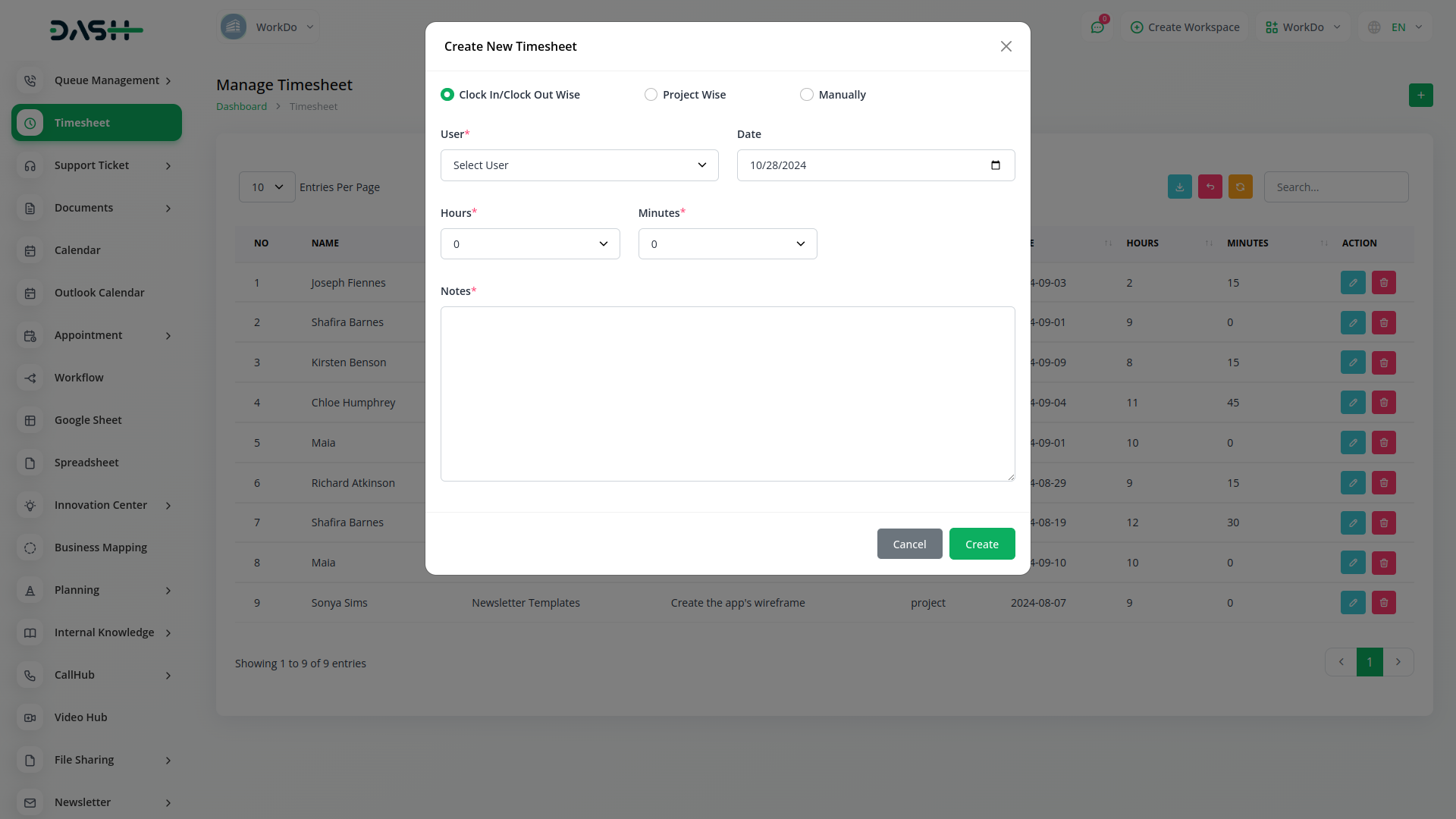Click the green plus add timesheet icon

1420,95
